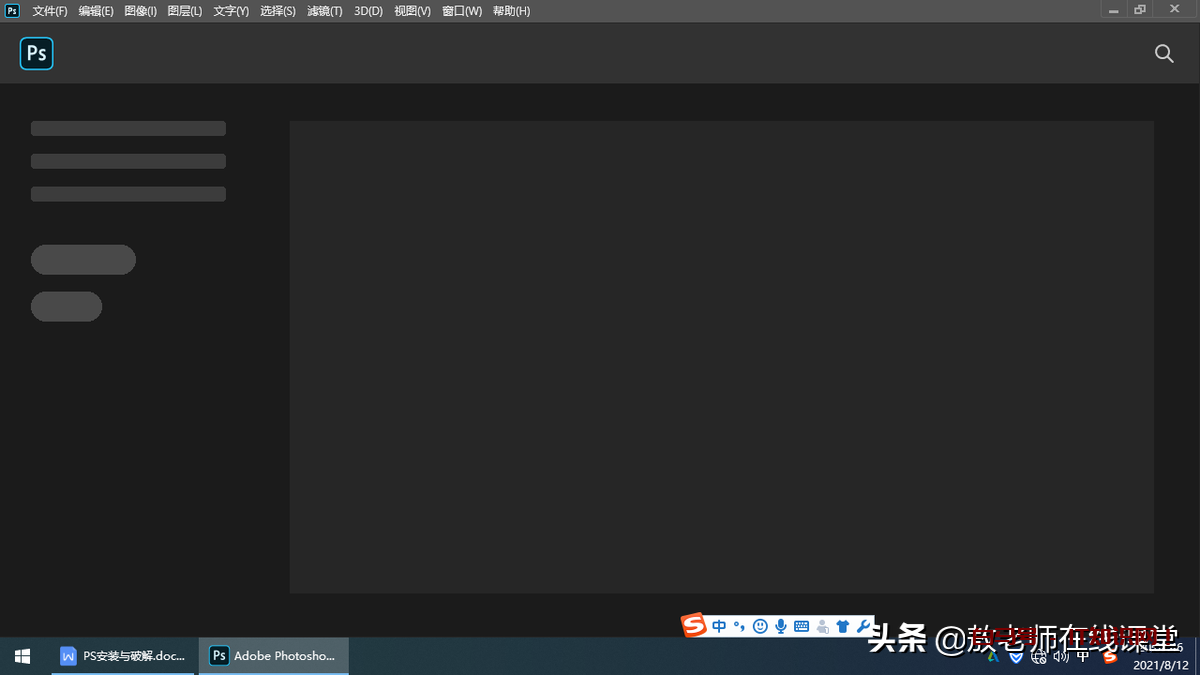Open the Photoshop search magnifier
Viewport: 1200px width, 675px height.
click(x=1163, y=53)
